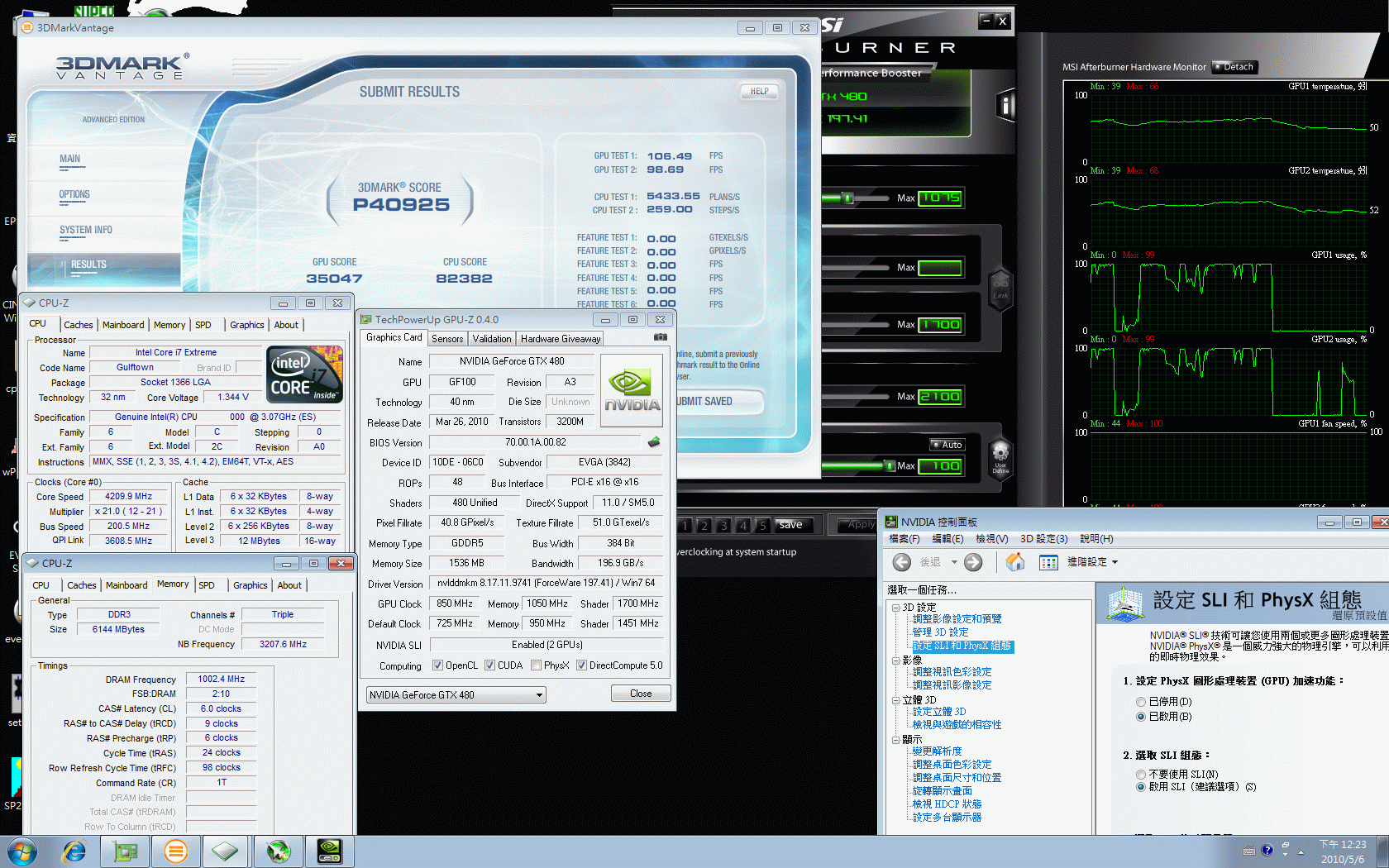
Task: Open 管理 3D 設定 link
Action: [x=940, y=632]
